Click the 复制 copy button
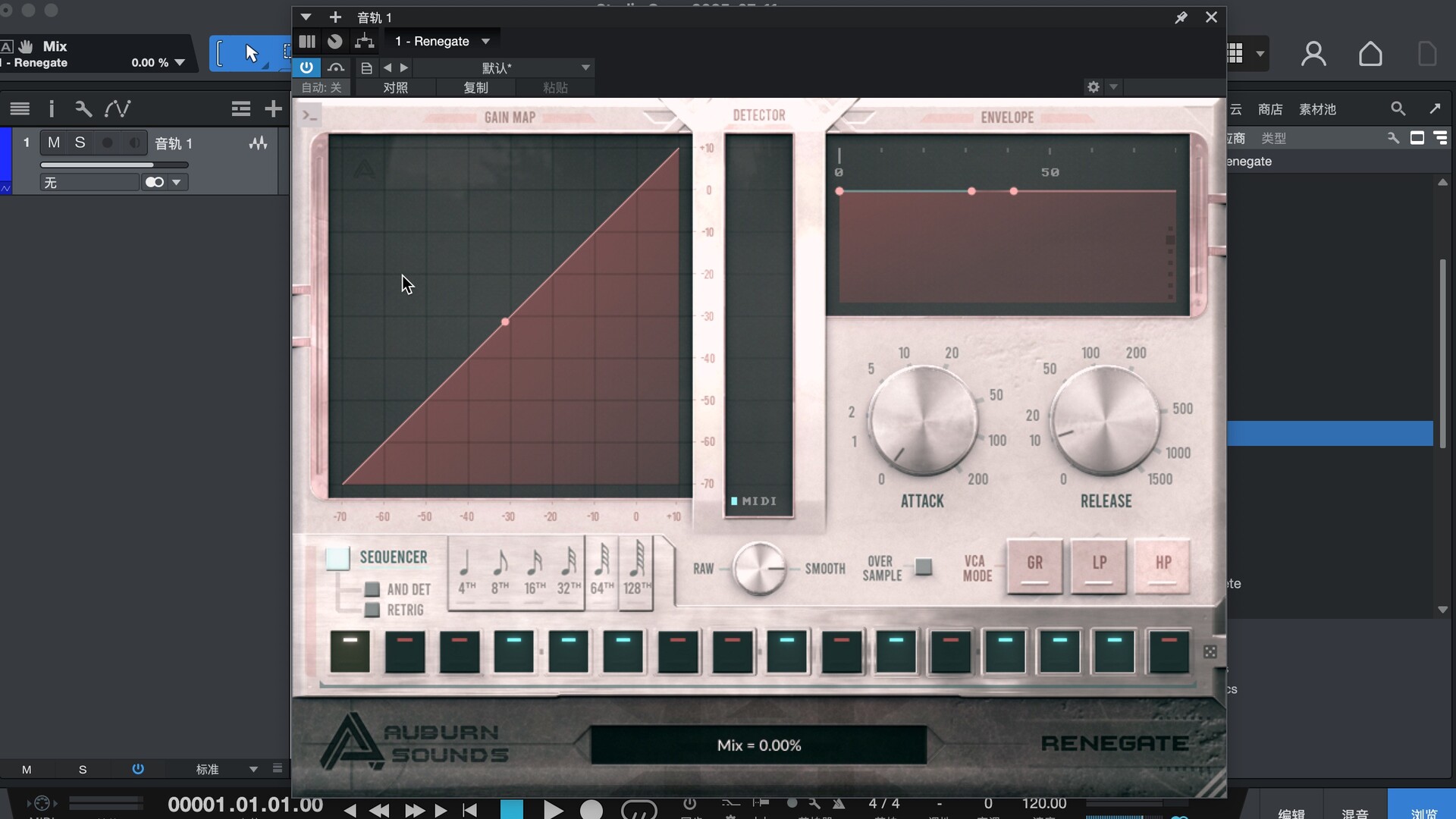The image size is (1456, 819). [475, 87]
